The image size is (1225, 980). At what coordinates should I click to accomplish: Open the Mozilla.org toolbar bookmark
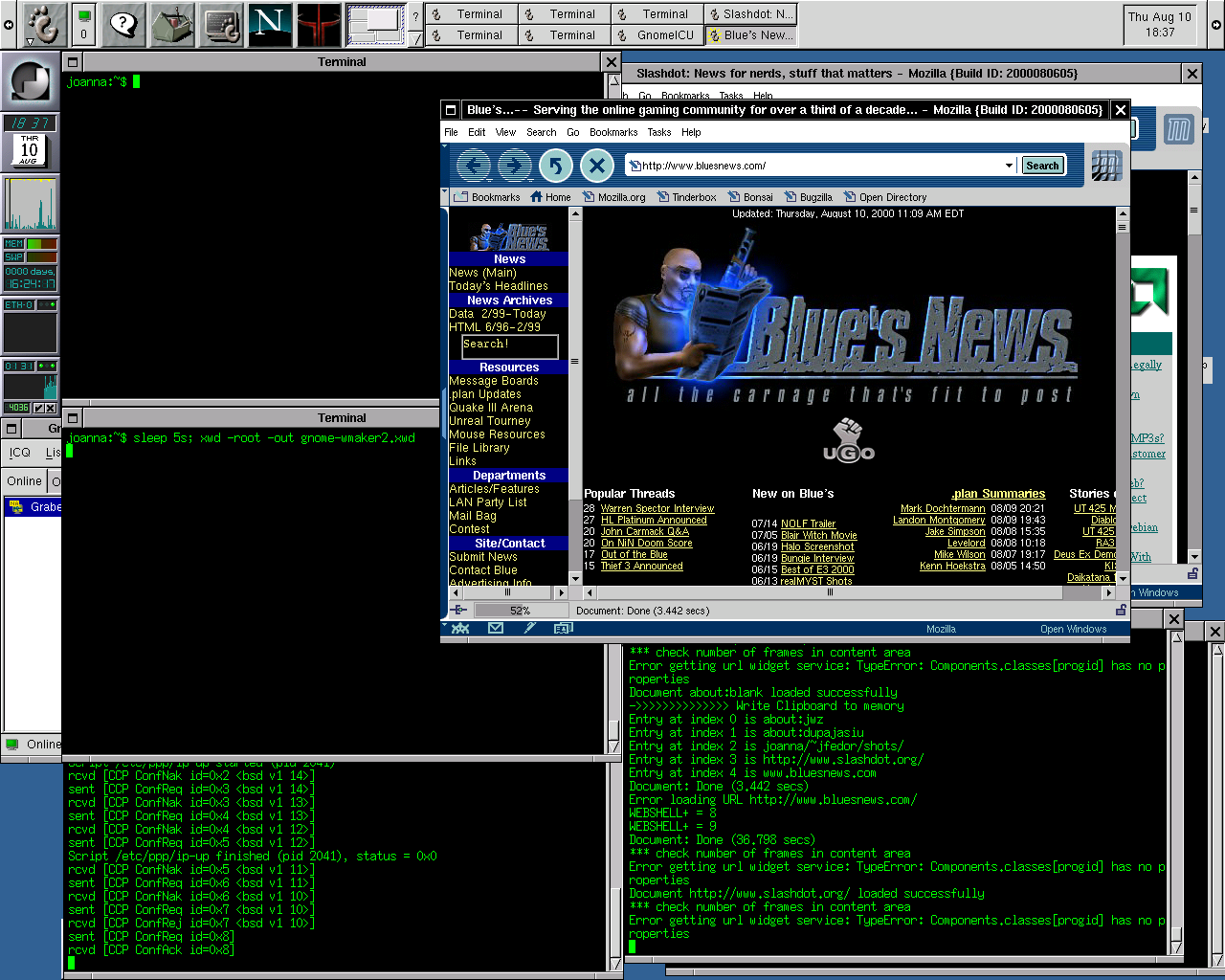[614, 197]
